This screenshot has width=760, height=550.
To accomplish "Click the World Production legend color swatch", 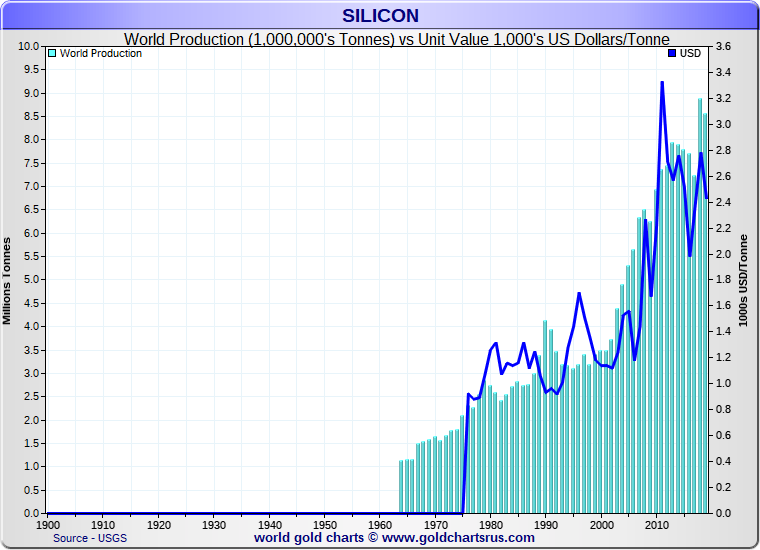I will point(52,53).
